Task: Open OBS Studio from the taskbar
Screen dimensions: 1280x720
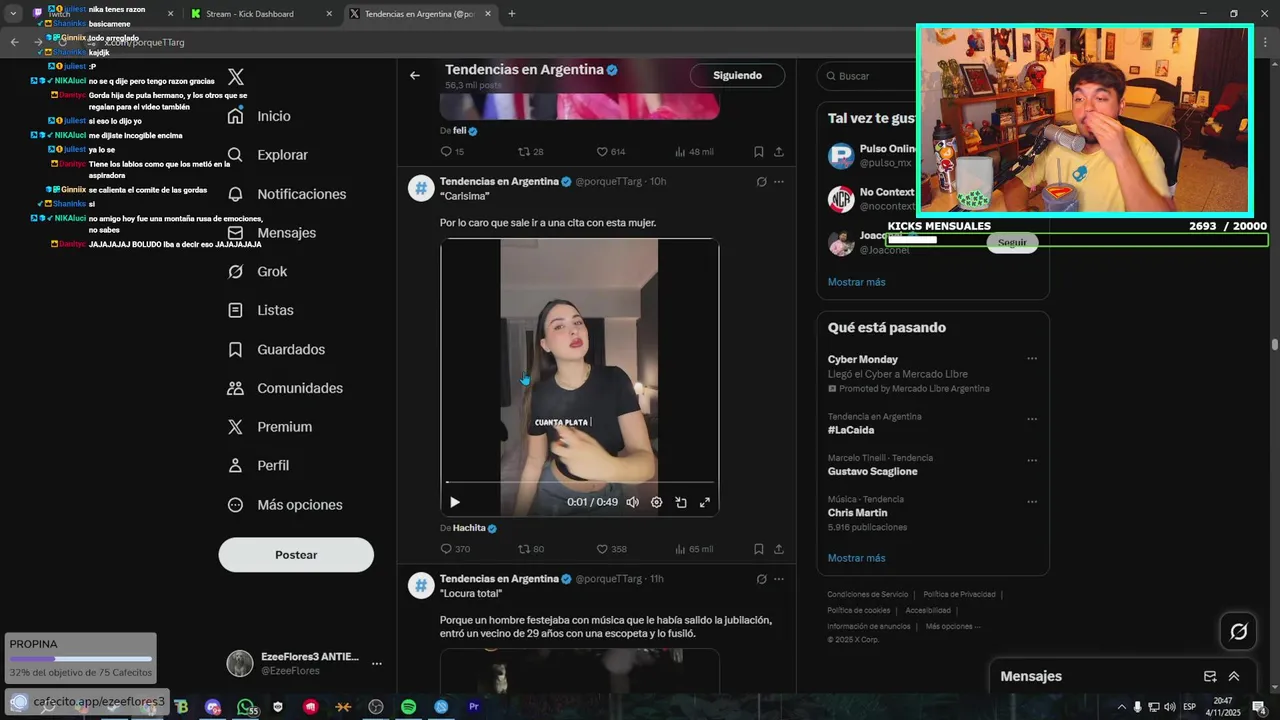Action: 376,707
